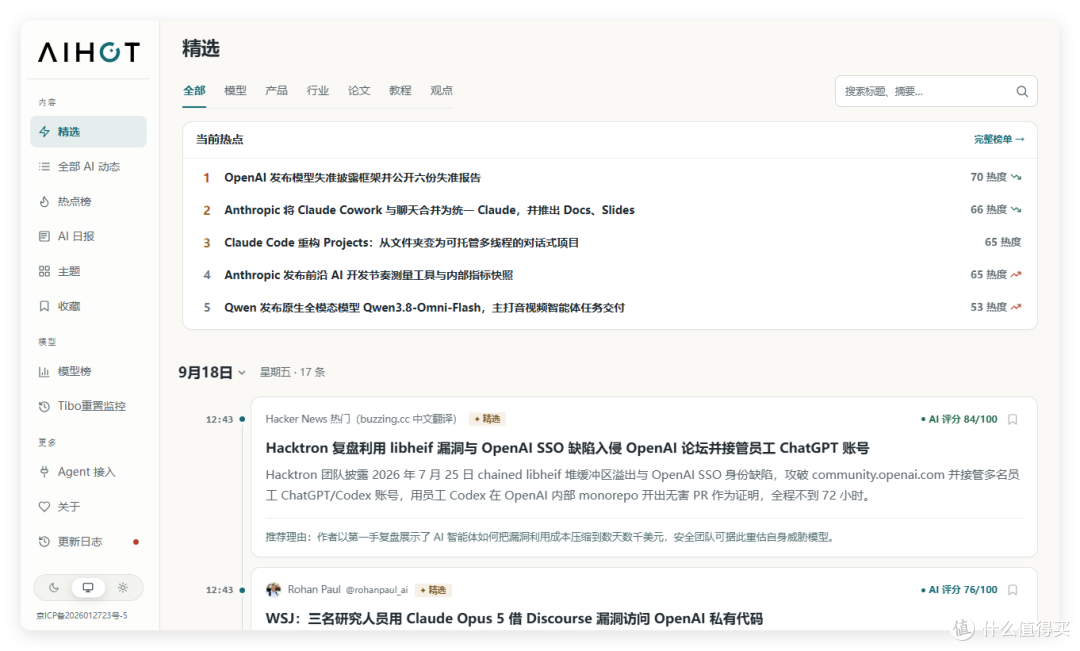Viewport: 1080px width, 651px height.
Task: Click second 12:43 timeline marker dot
Action: click(x=242, y=590)
